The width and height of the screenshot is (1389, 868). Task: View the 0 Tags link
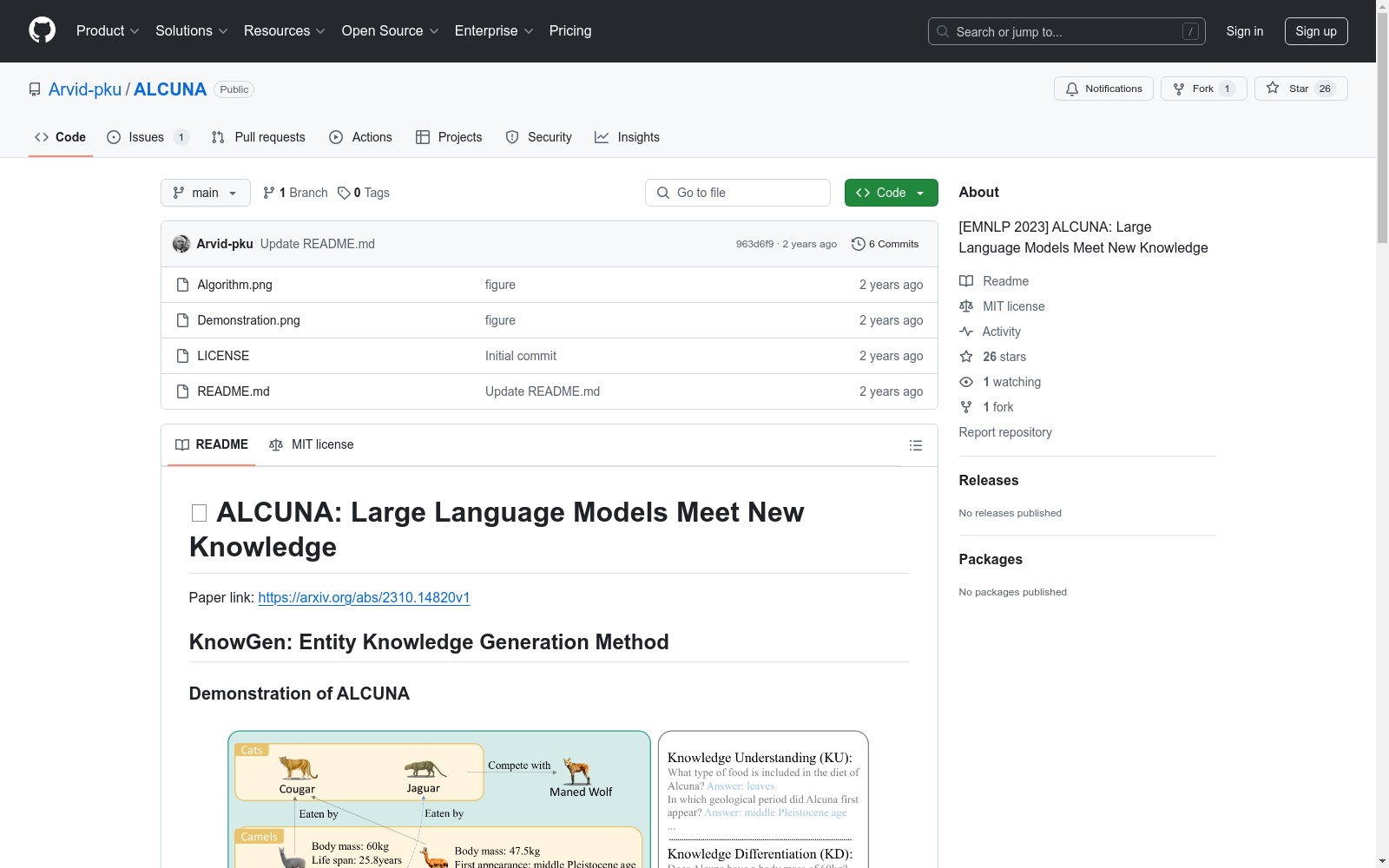click(364, 193)
